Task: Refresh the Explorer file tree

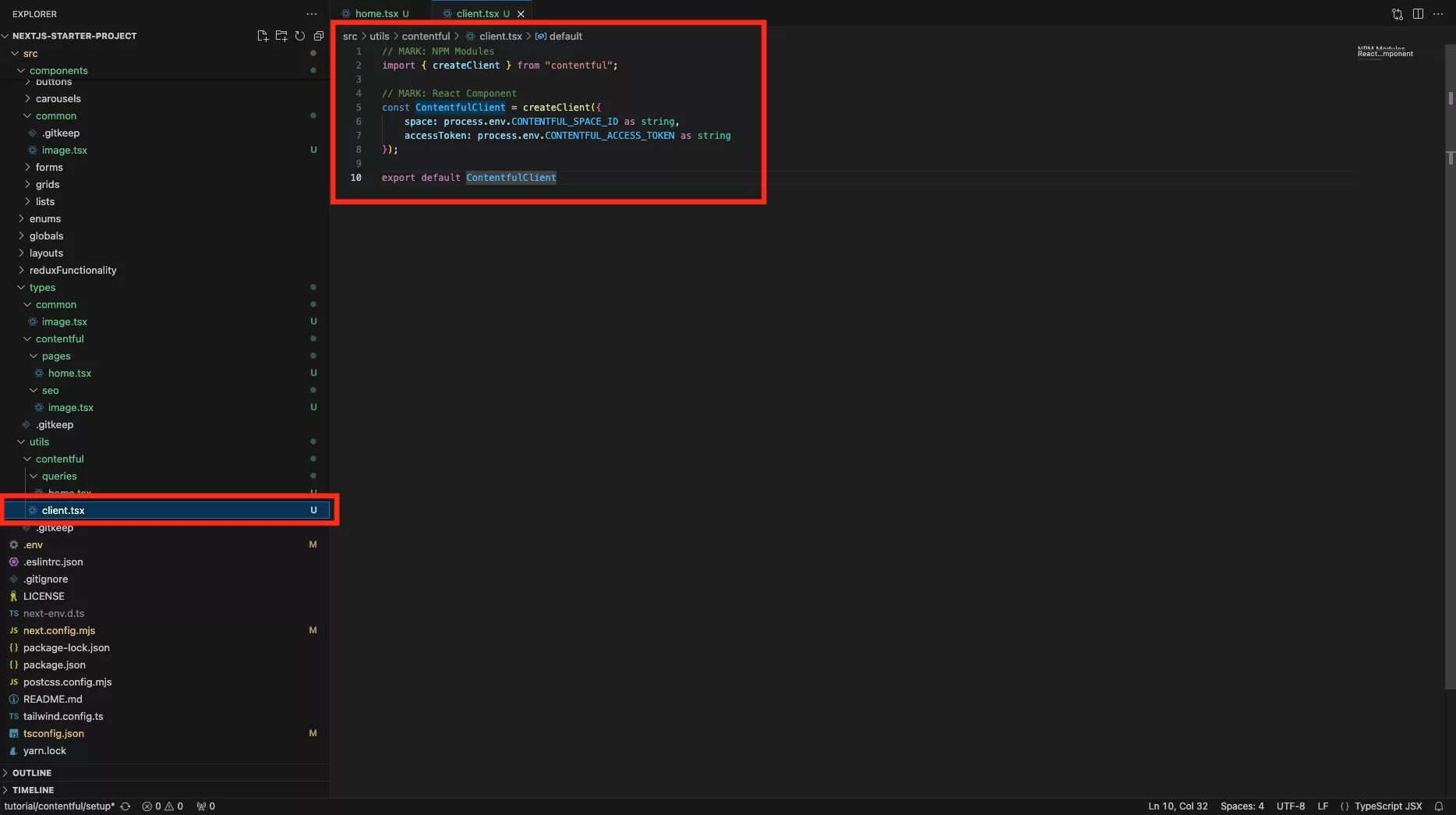Action: [x=300, y=36]
